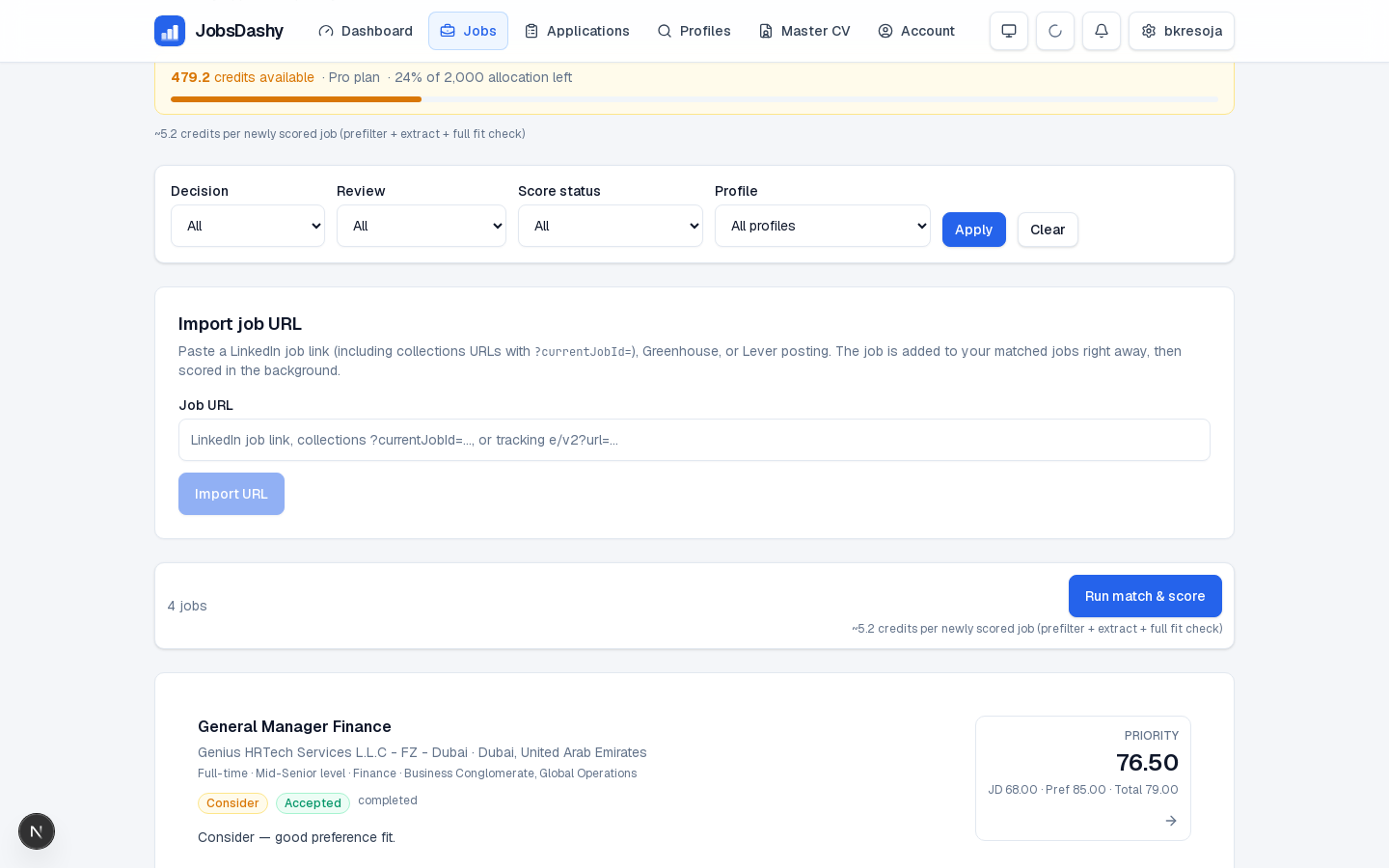Click the completed status text
Viewport: 1389px width, 868px height.
tap(388, 800)
